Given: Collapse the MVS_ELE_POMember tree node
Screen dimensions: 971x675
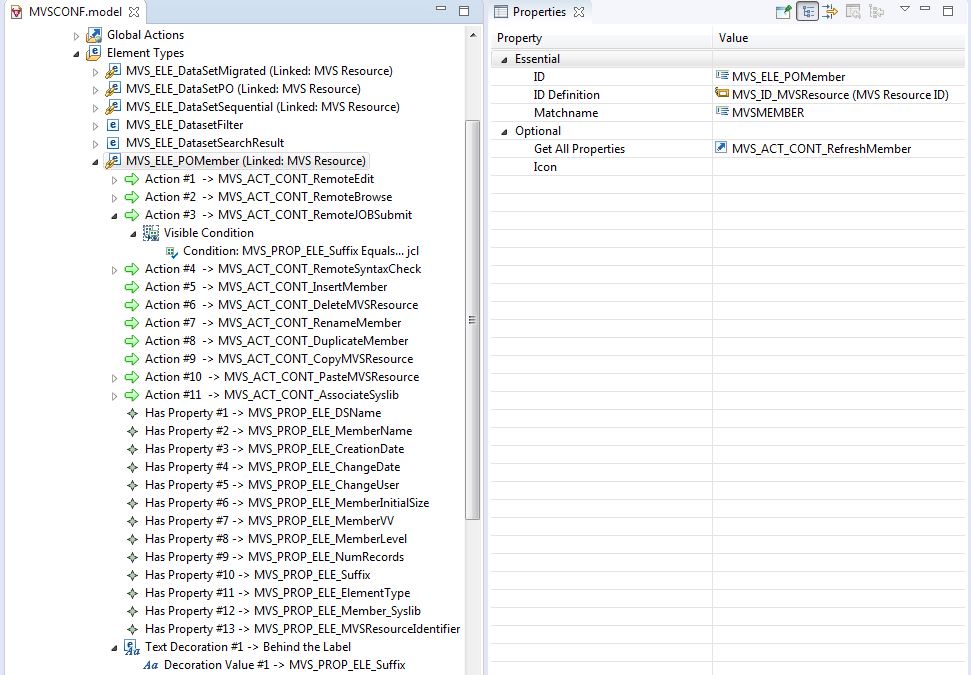Looking at the screenshot, I should [x=96, y=161].
